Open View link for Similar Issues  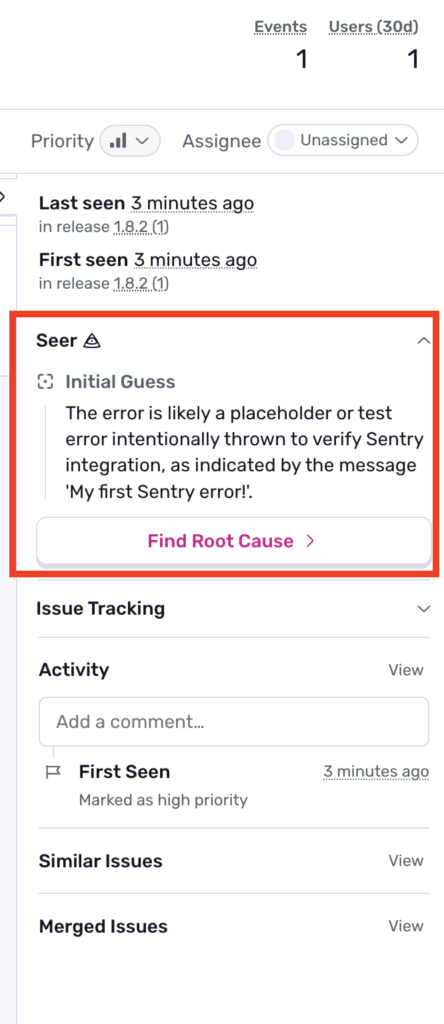[x=406, y=861]
